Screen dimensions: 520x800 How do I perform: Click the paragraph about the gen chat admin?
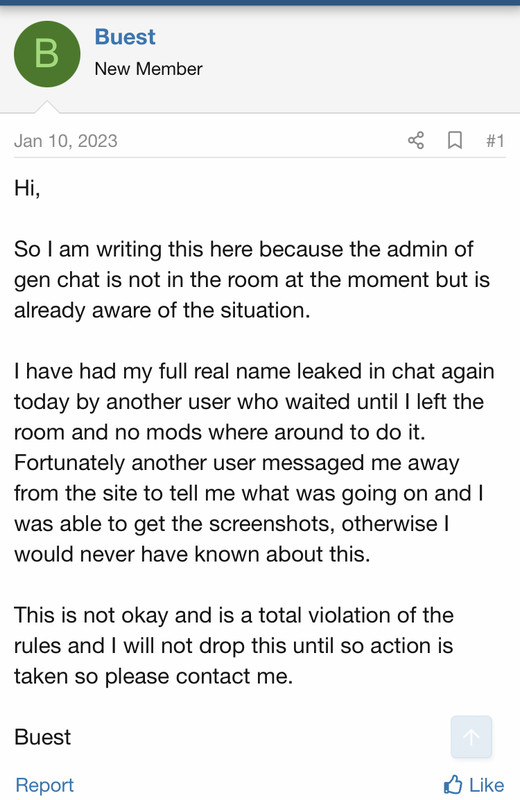coord(252,280)
